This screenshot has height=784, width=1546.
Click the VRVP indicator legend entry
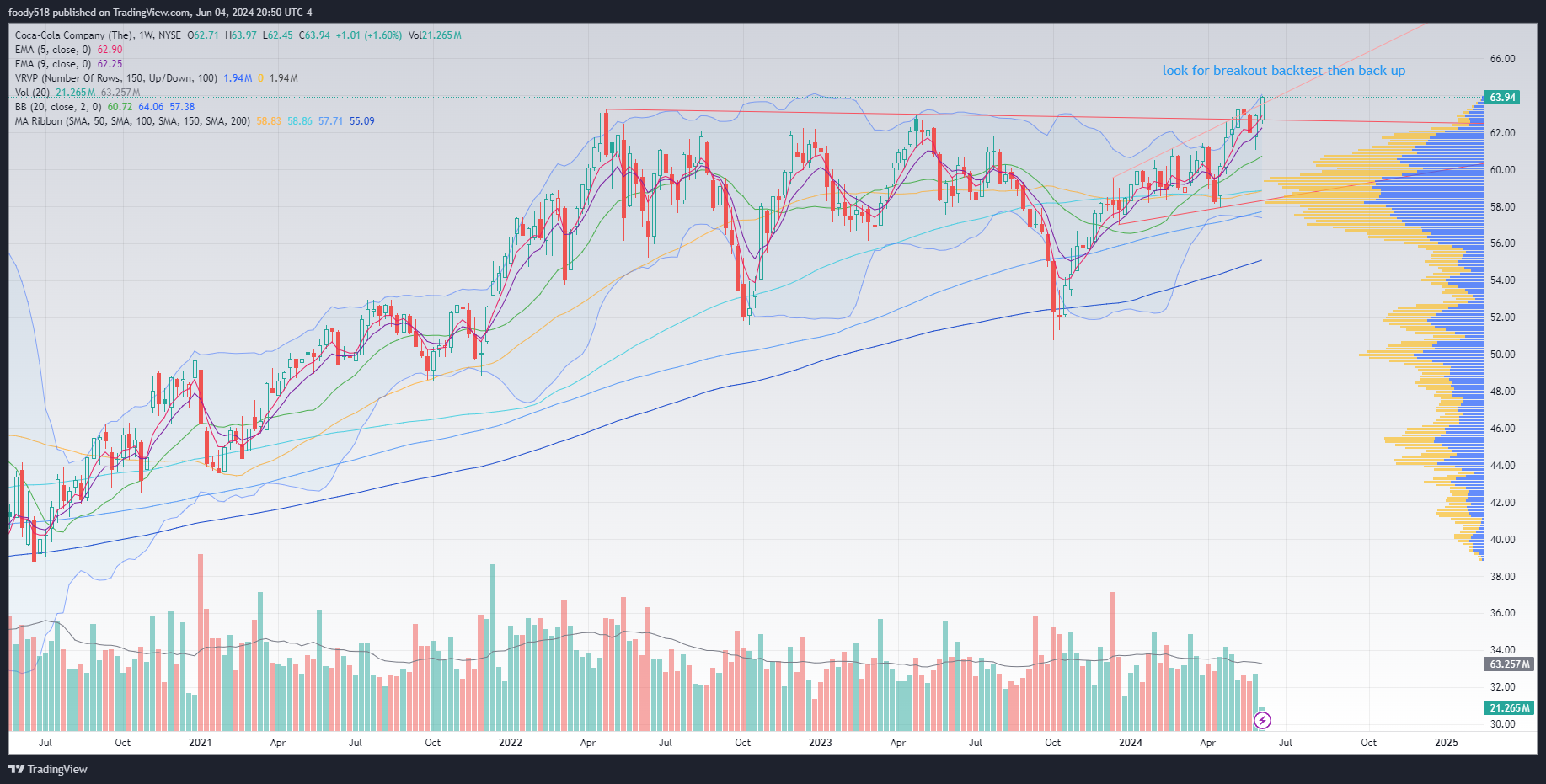click(x=115, y=78)
